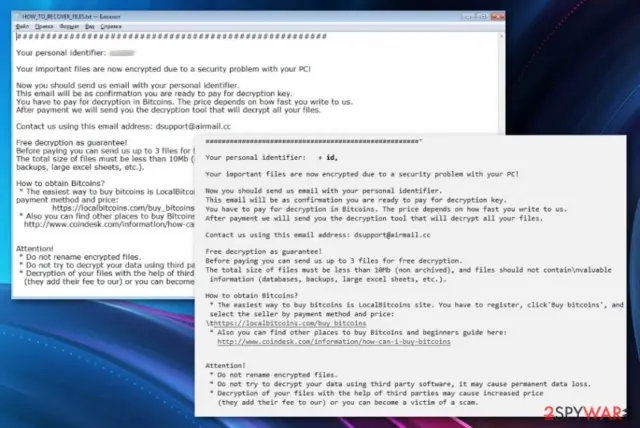Click 'Before paying you can send us' in gray note
Image resolution: width=640 pixels, height=428 pixels.
(333, 261)
